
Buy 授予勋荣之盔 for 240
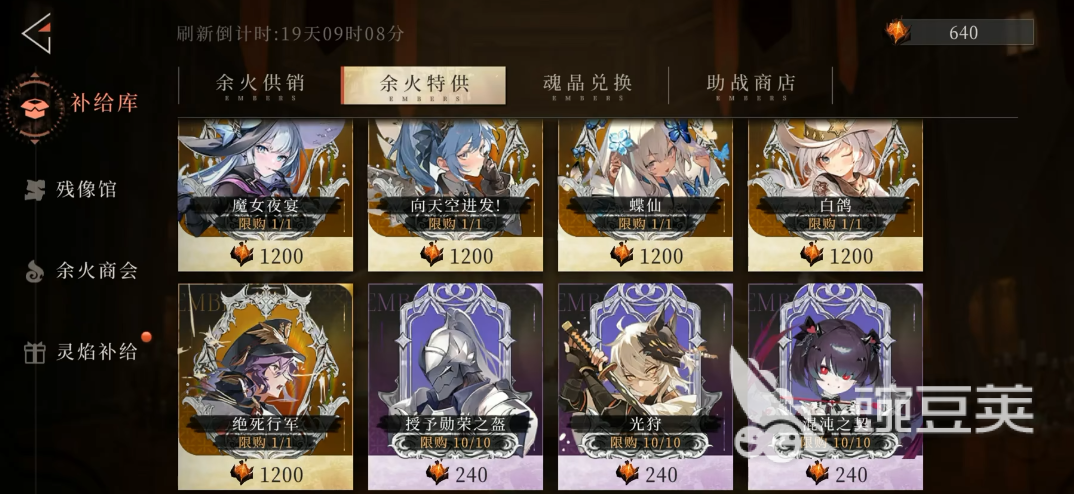click(455, 386)
